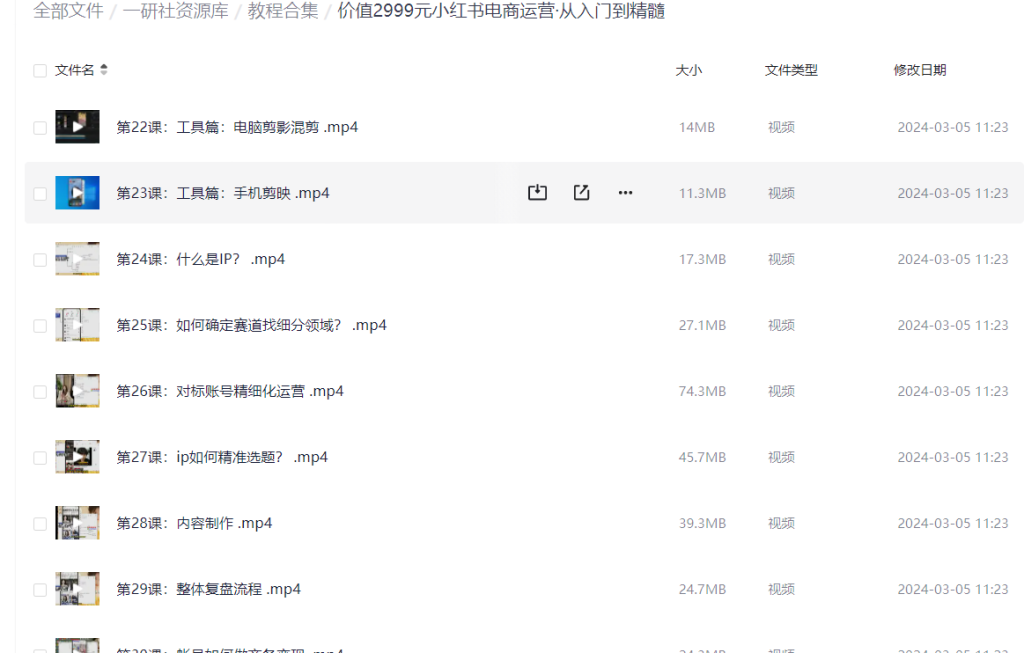
Task: Open video thumbnail of 第24课 什么是IP
Action: (77, 259)
